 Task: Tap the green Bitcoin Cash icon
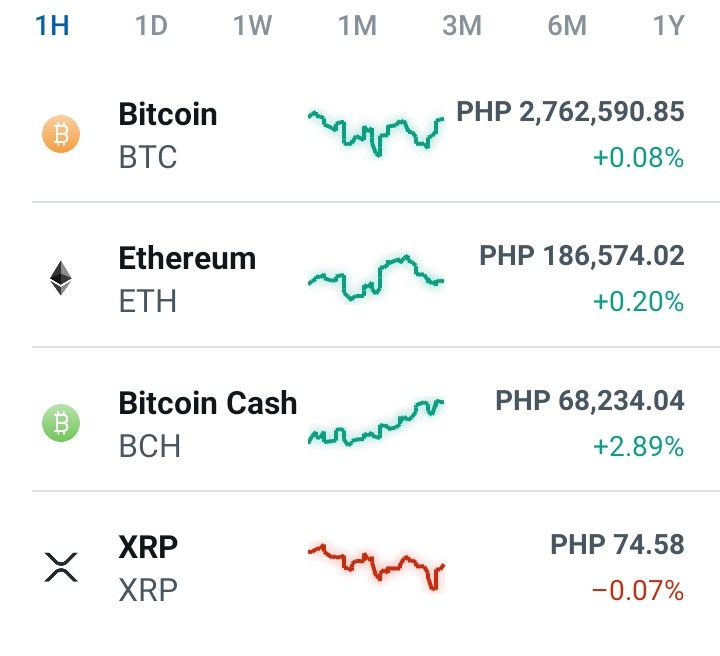[61, 423]
